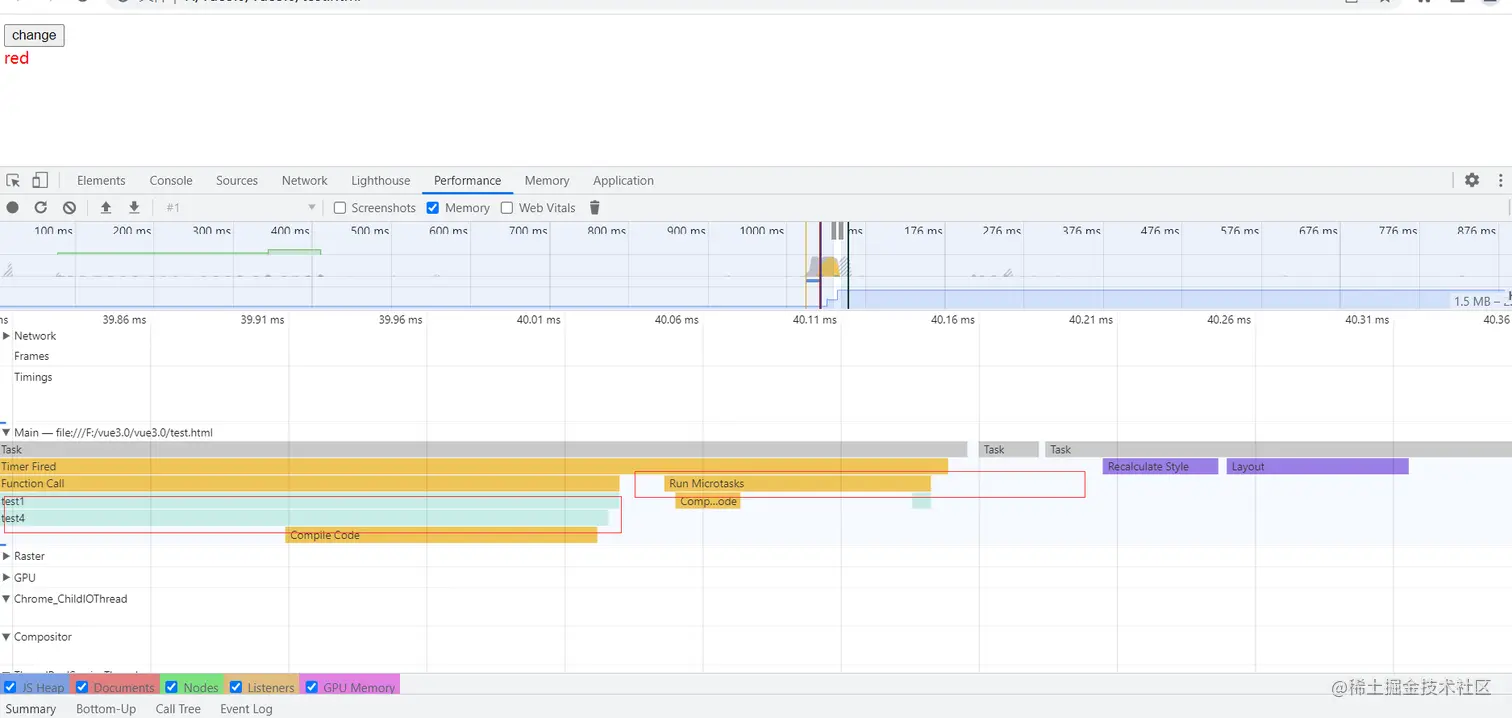This screenshot has width=1512, height=718.
Task: Toggle the JS Heap counter checkbox
Action: tap(10, 687)
